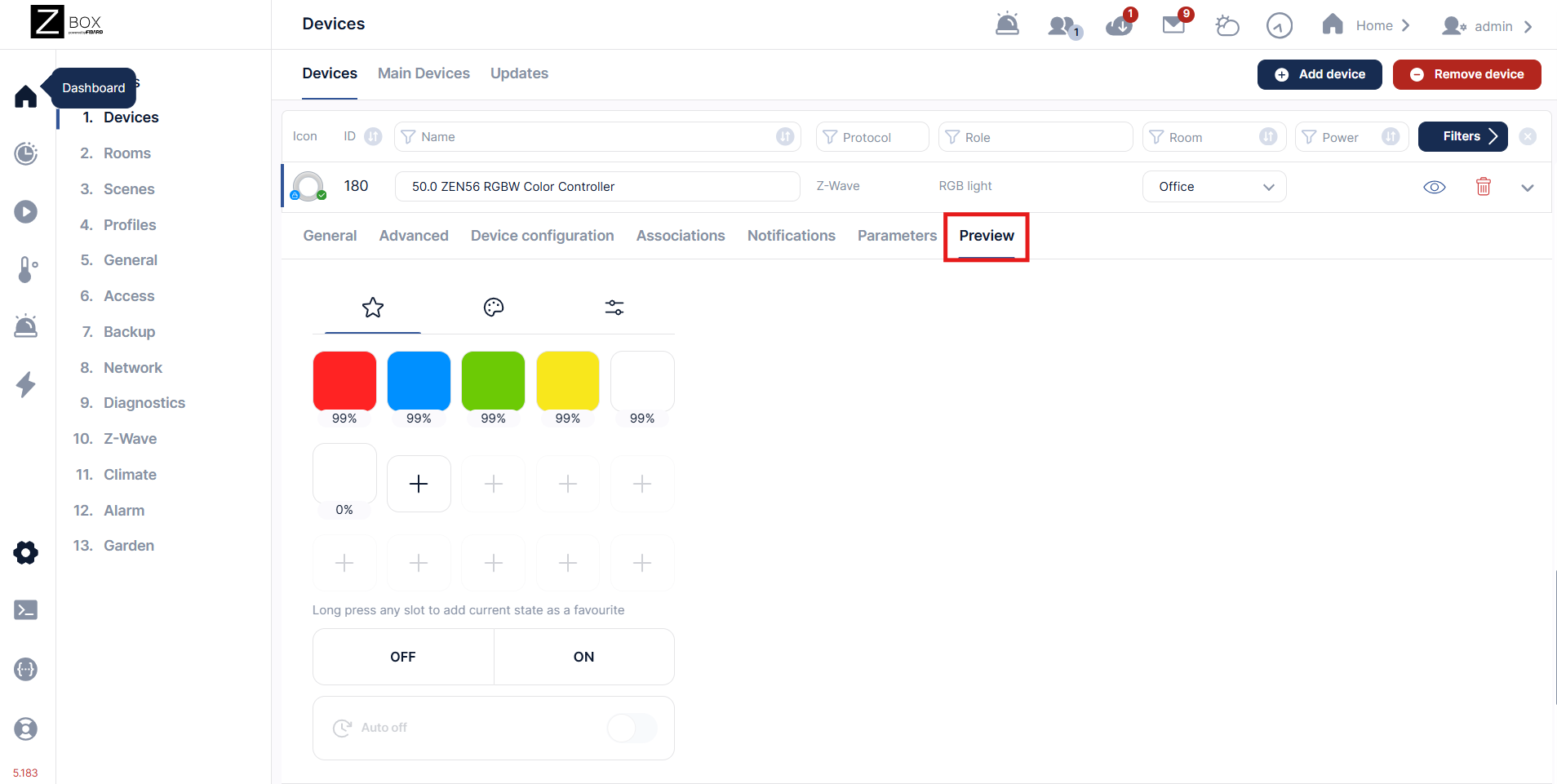Delete device 180 with the trash icon
This screenshot has height=784, width=1557.
tap(1484, 187)
